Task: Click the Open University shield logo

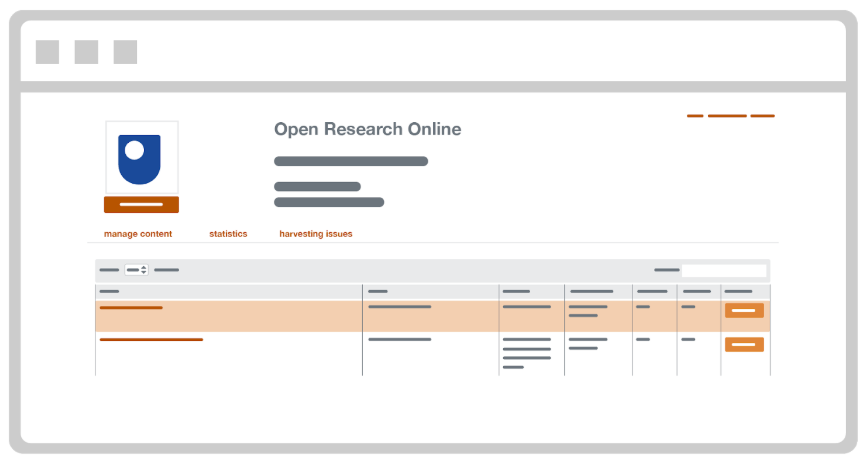Action: coord(141,159)
